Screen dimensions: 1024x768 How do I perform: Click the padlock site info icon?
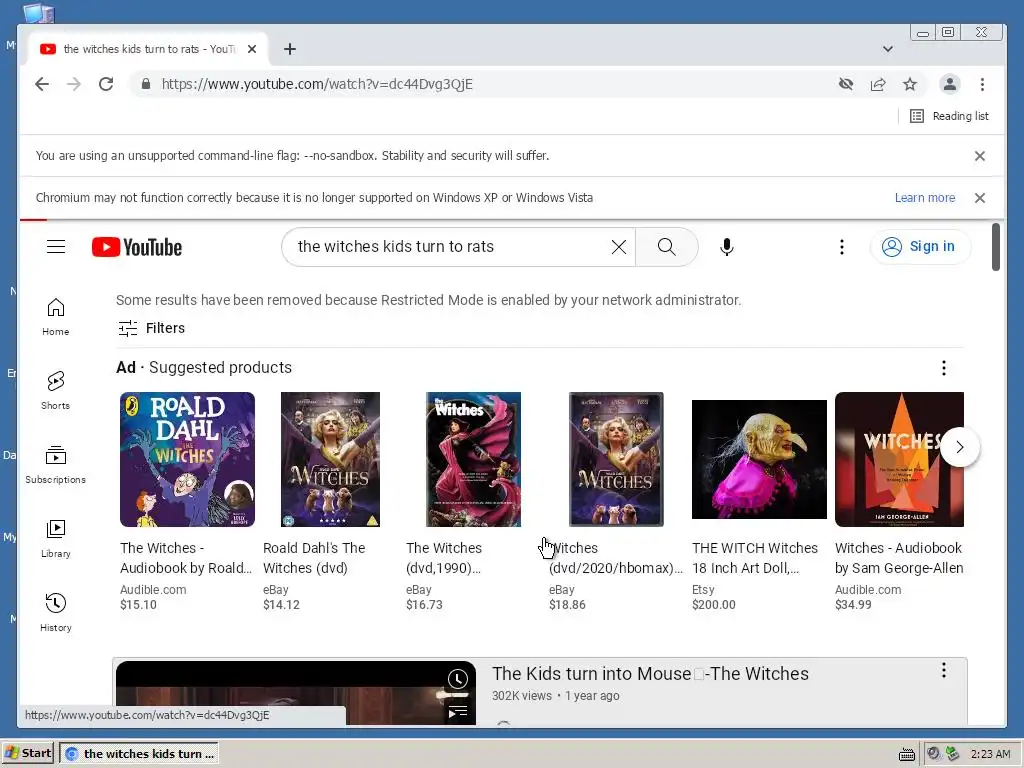[x=146, y=84]
